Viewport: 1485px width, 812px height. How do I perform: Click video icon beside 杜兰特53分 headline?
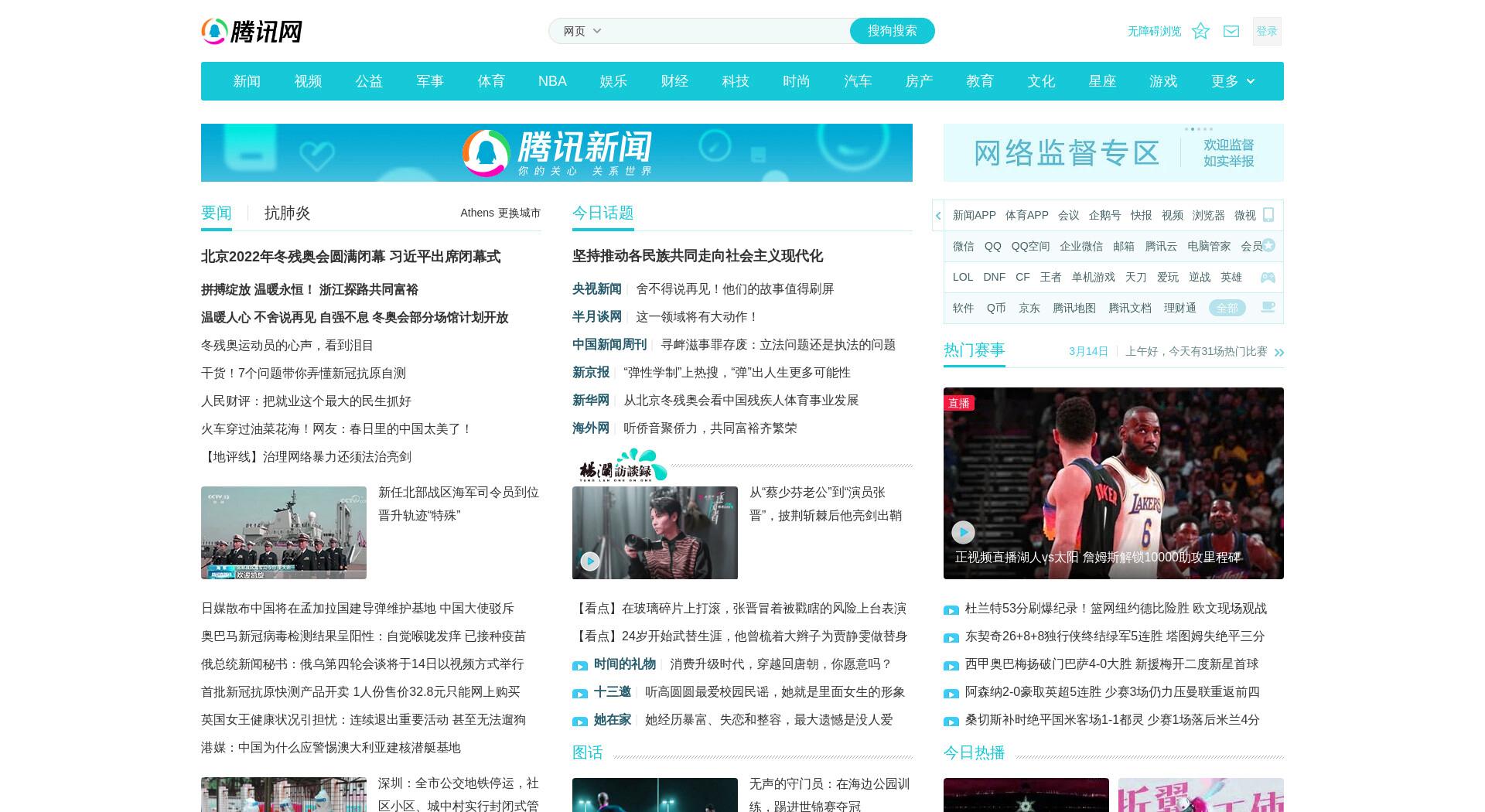(951, 610)
